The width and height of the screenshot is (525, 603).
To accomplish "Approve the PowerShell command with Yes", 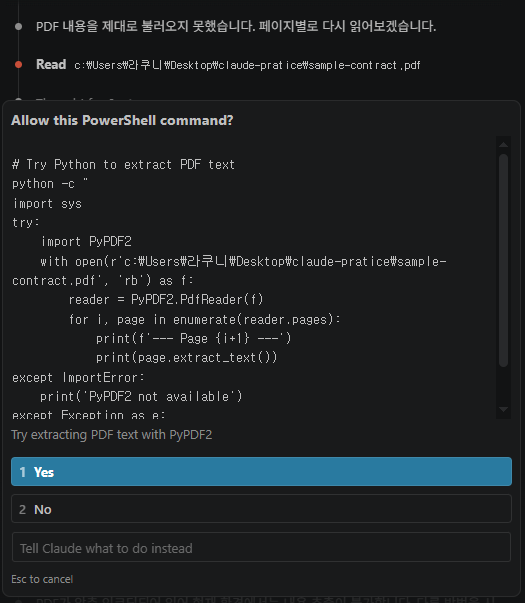I will click(261, 471).
